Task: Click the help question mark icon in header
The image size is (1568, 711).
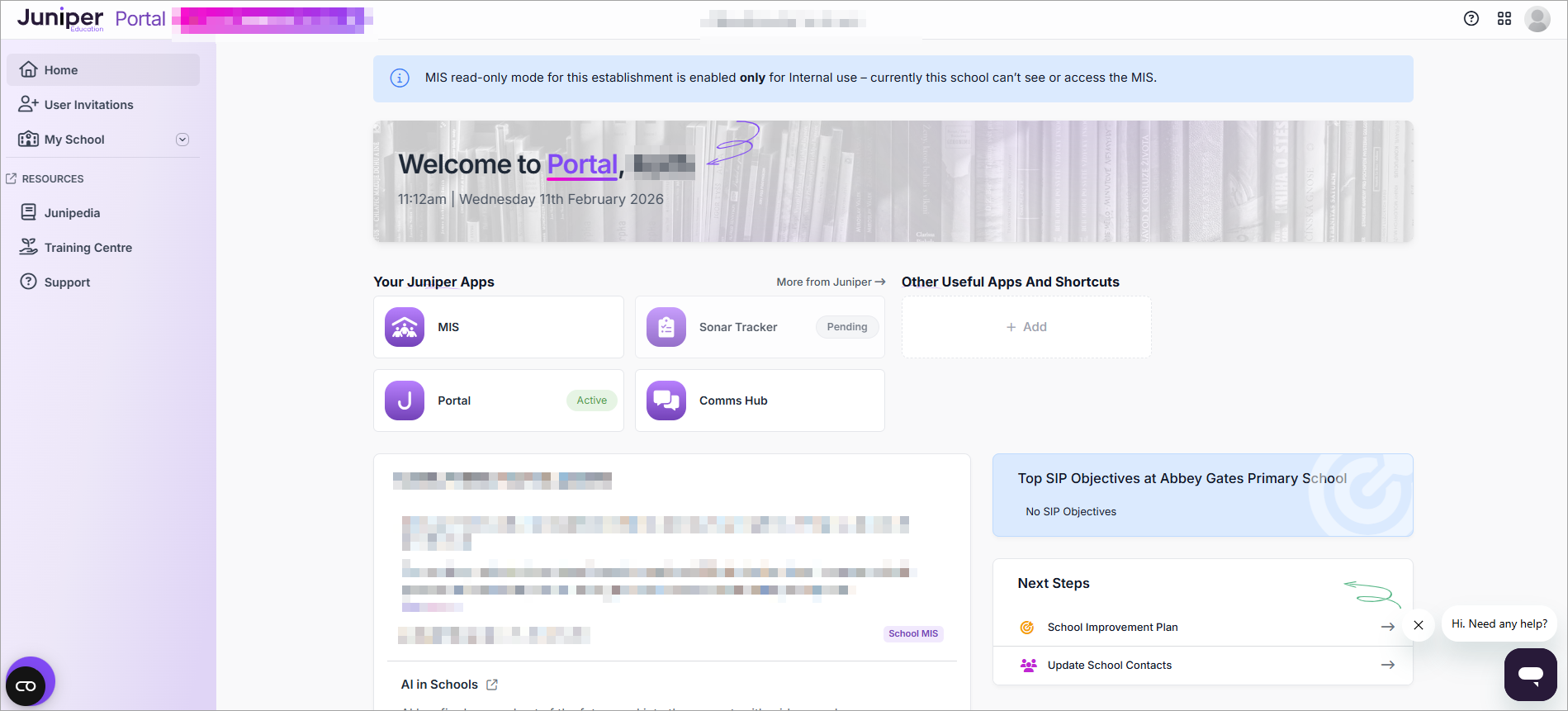Action: 1471,19
